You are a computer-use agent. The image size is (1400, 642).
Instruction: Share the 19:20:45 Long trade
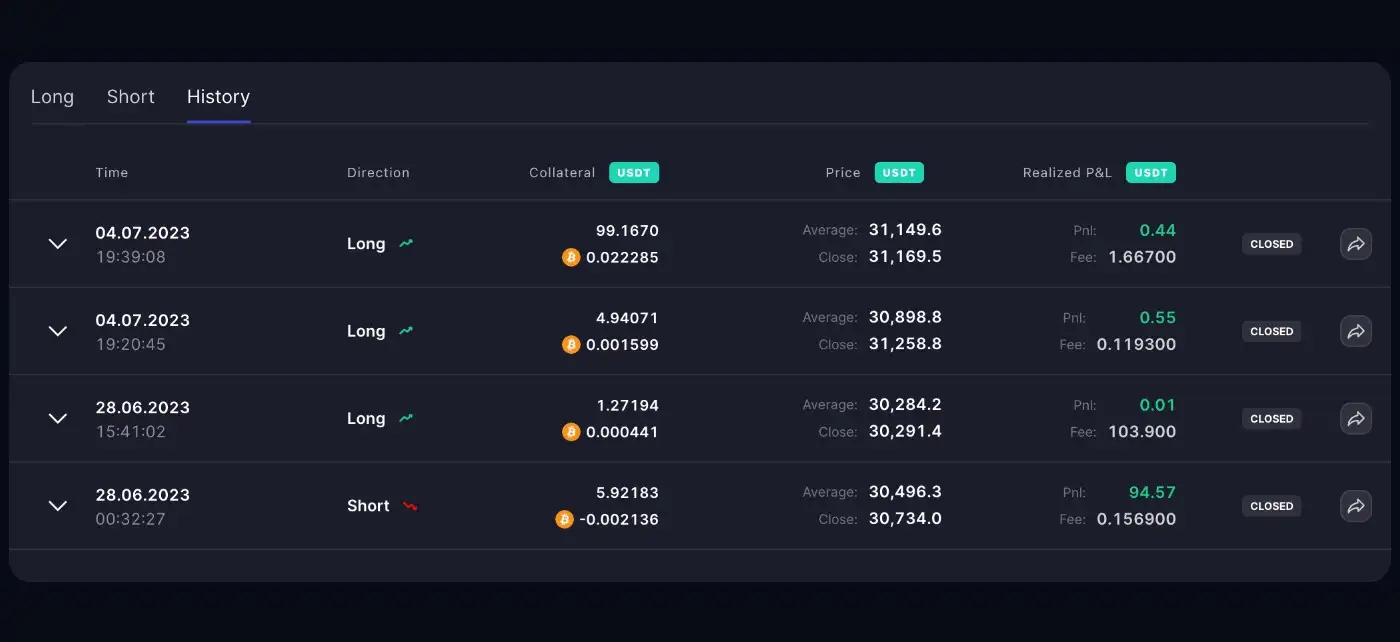[x=1355, y=331]
